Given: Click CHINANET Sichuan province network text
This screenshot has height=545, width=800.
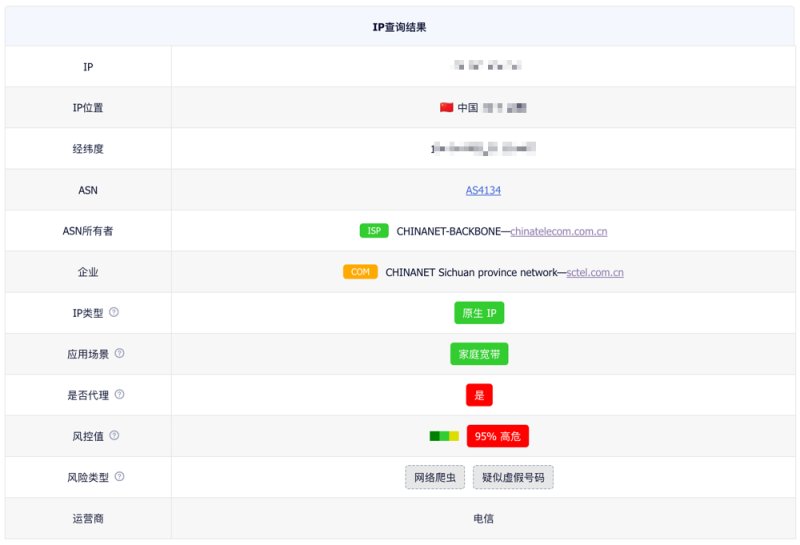Looking at the screenshot, I should click(471, 272).
